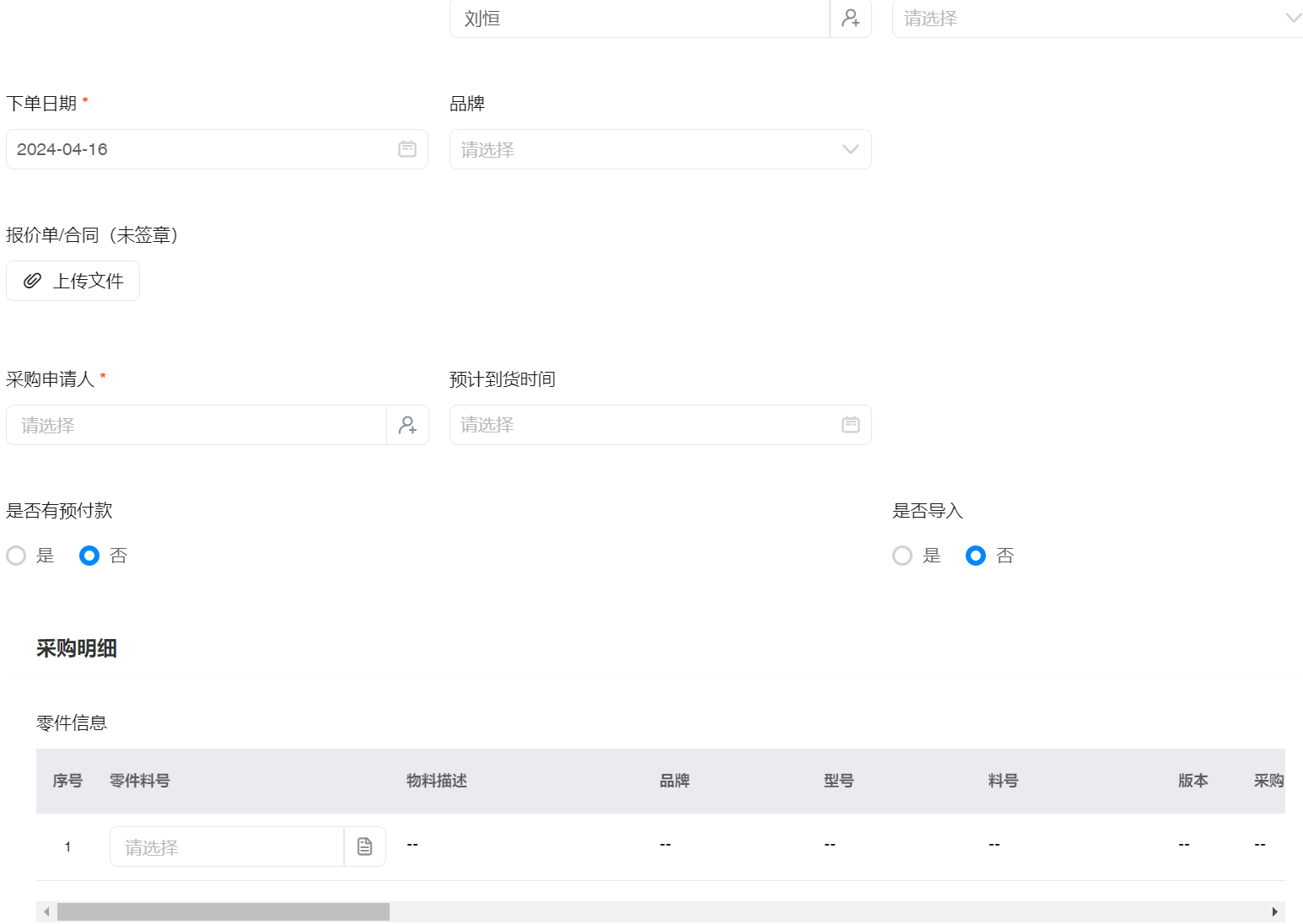Click document icon in 零件料号 row 1

tap(364, 846)
